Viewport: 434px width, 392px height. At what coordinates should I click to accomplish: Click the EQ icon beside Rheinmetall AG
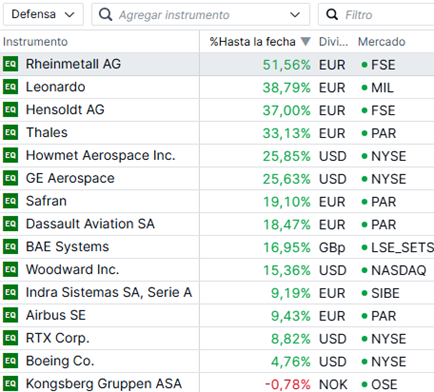click(x=10, y=64)
